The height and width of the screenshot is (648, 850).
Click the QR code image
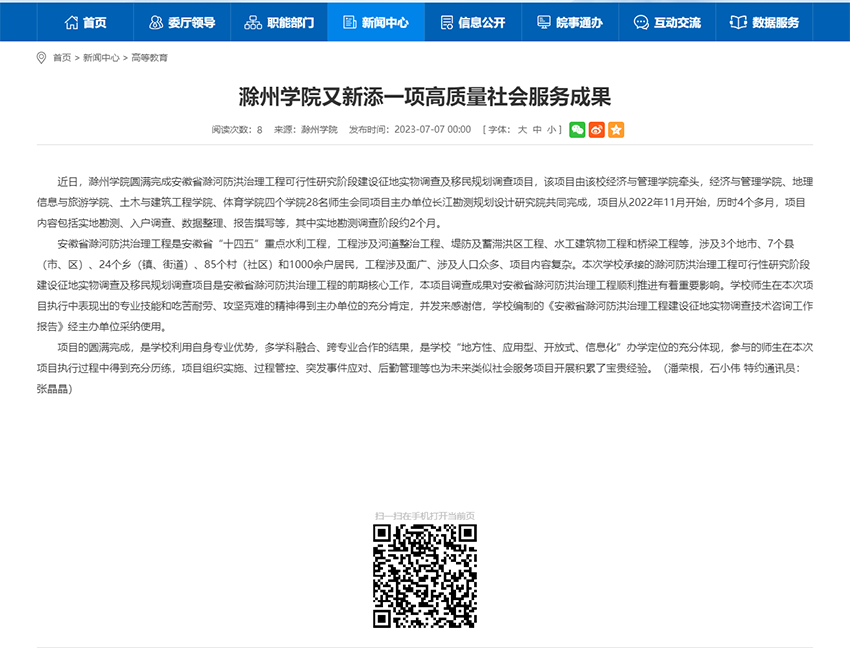point(425,576)
